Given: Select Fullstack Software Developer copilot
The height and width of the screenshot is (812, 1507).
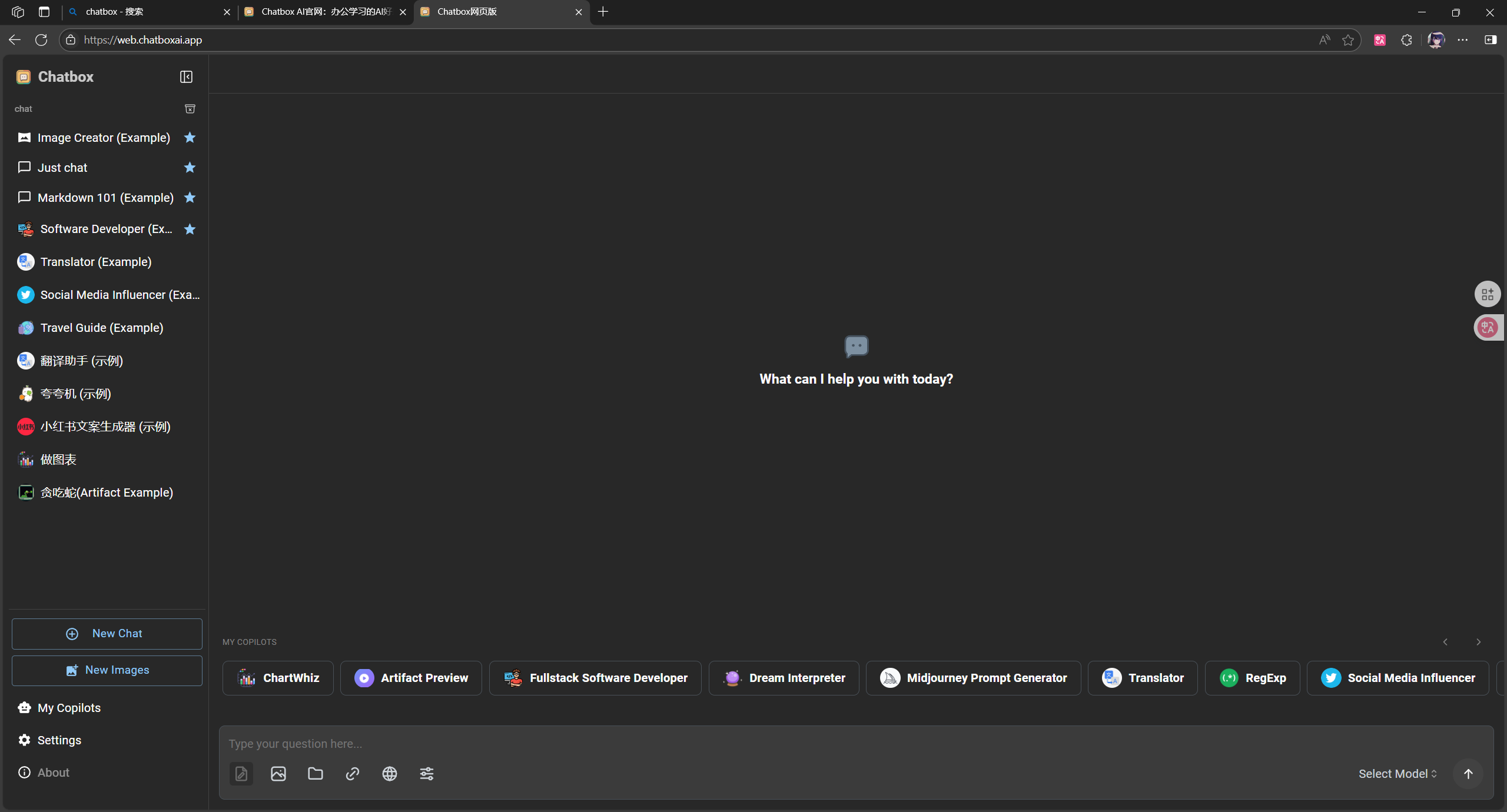Looking at the screenshot, I should (595, 678).
